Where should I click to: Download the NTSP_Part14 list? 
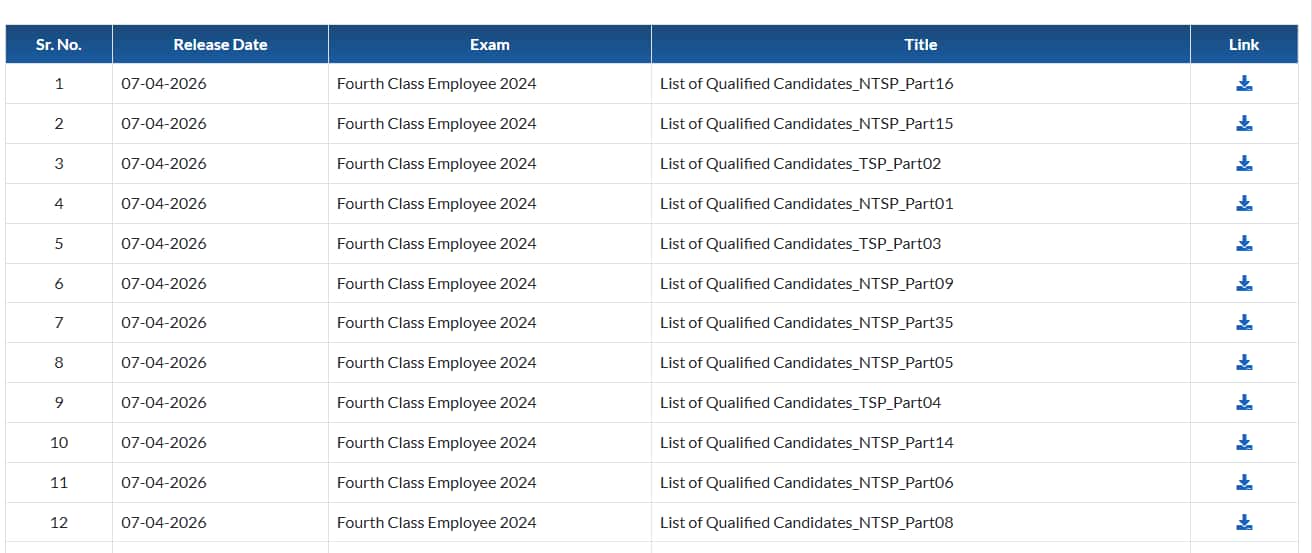coord(1244,442)
